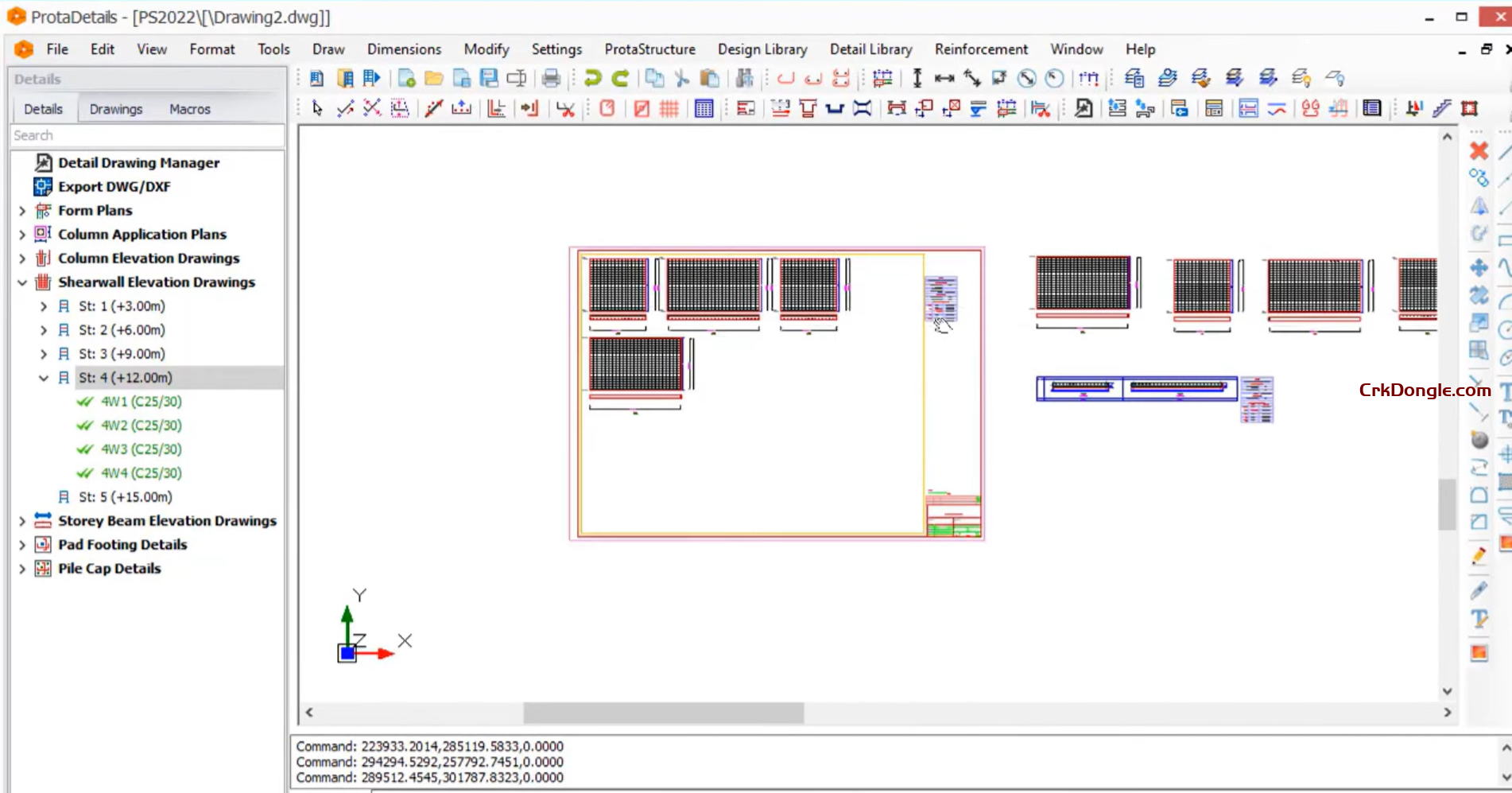Click the green Redo arrow
Image resolution: width=1512 pixels, height=793 pixels.
[621, 78]
